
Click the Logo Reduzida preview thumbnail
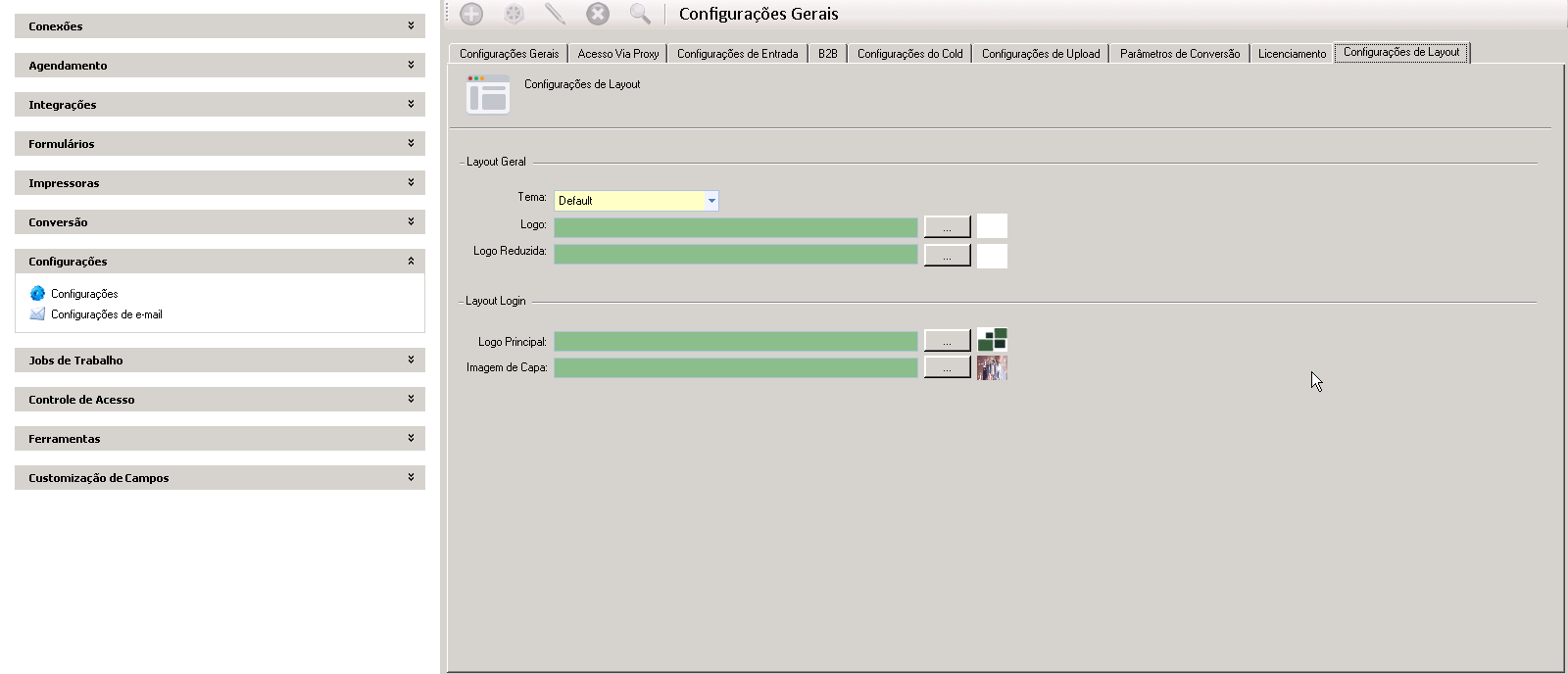coord(992,256)
